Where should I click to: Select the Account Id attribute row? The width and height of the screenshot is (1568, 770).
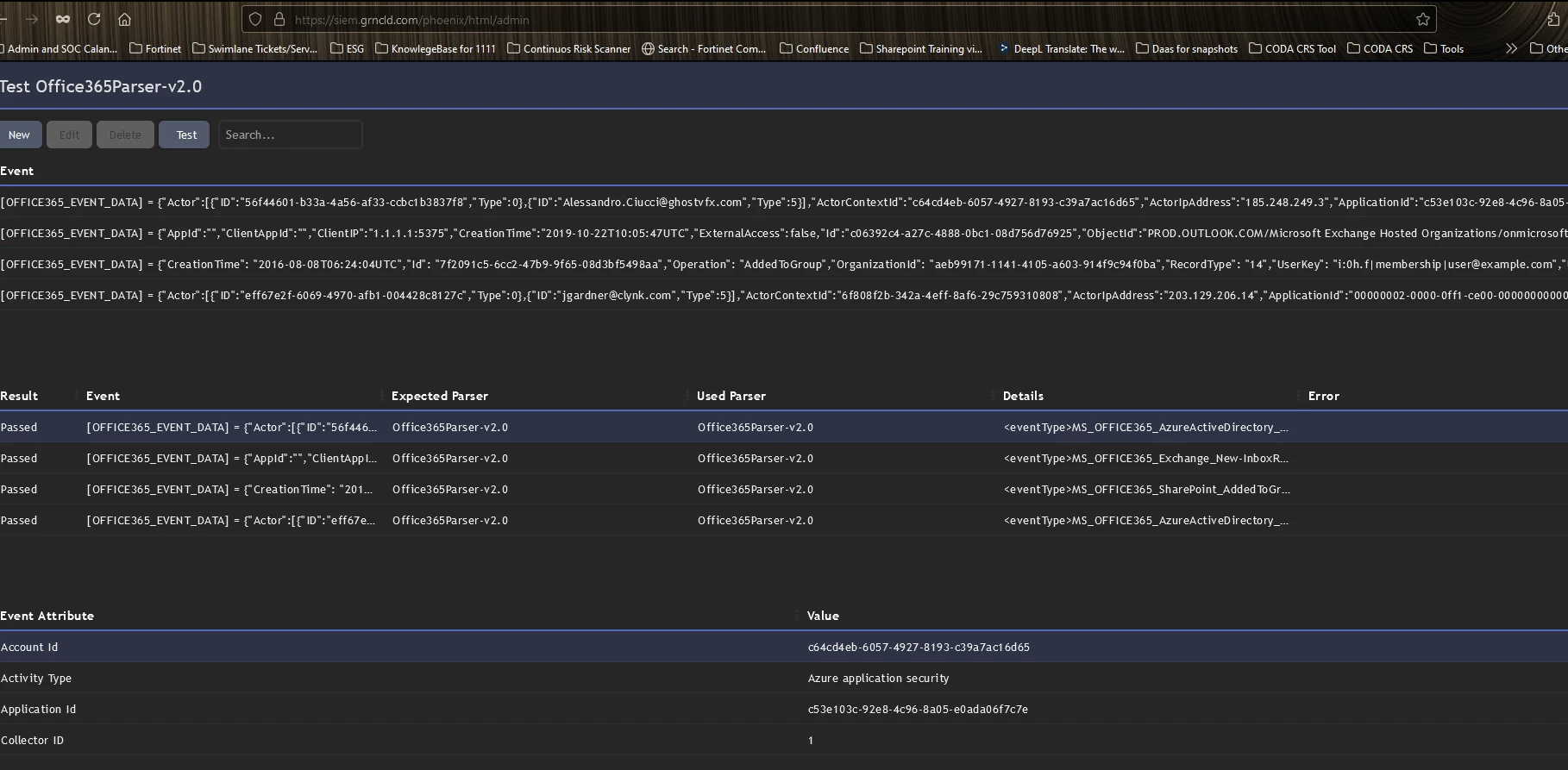tap(784, 647)
